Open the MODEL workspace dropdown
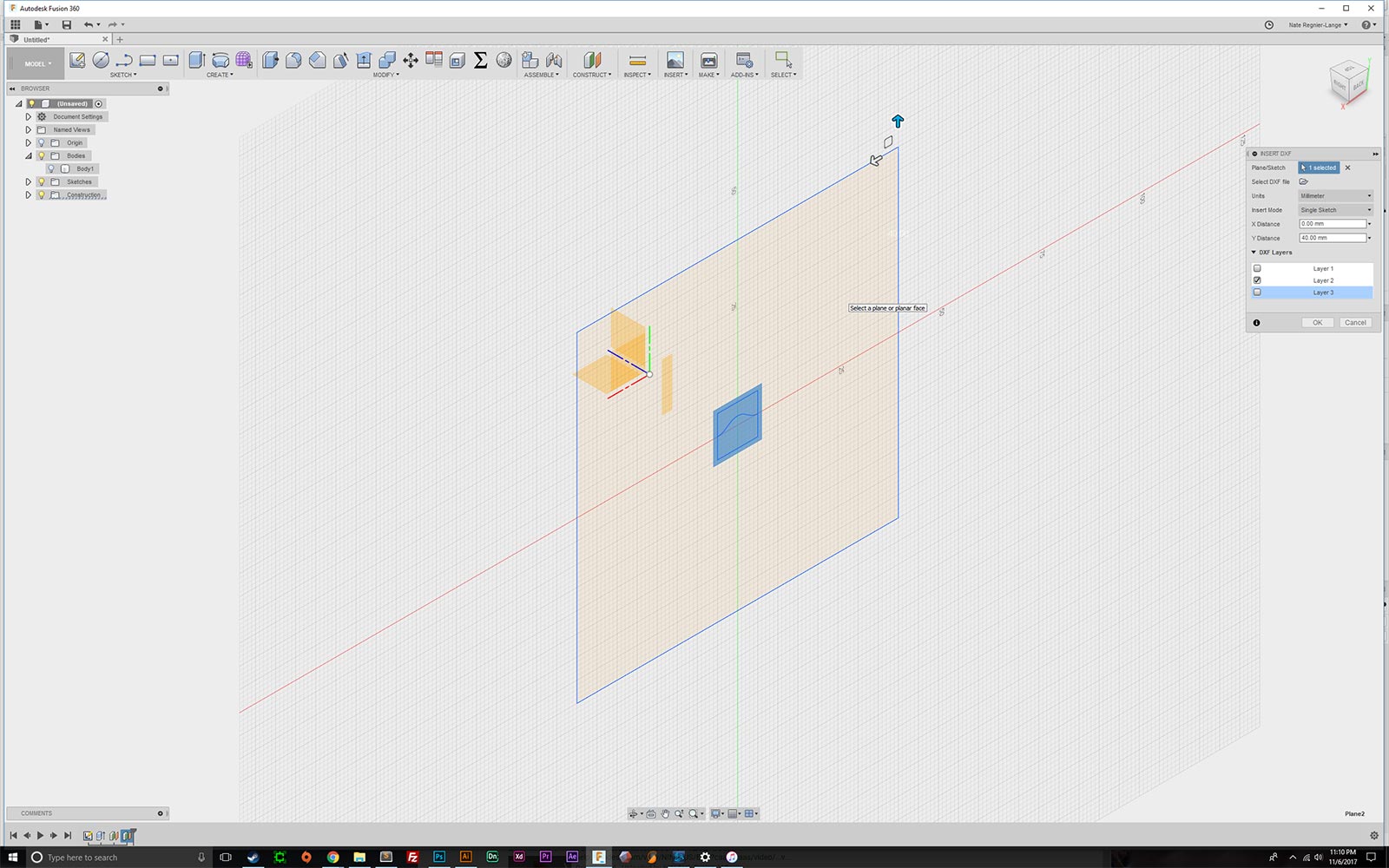 click(x=36, y=63)
